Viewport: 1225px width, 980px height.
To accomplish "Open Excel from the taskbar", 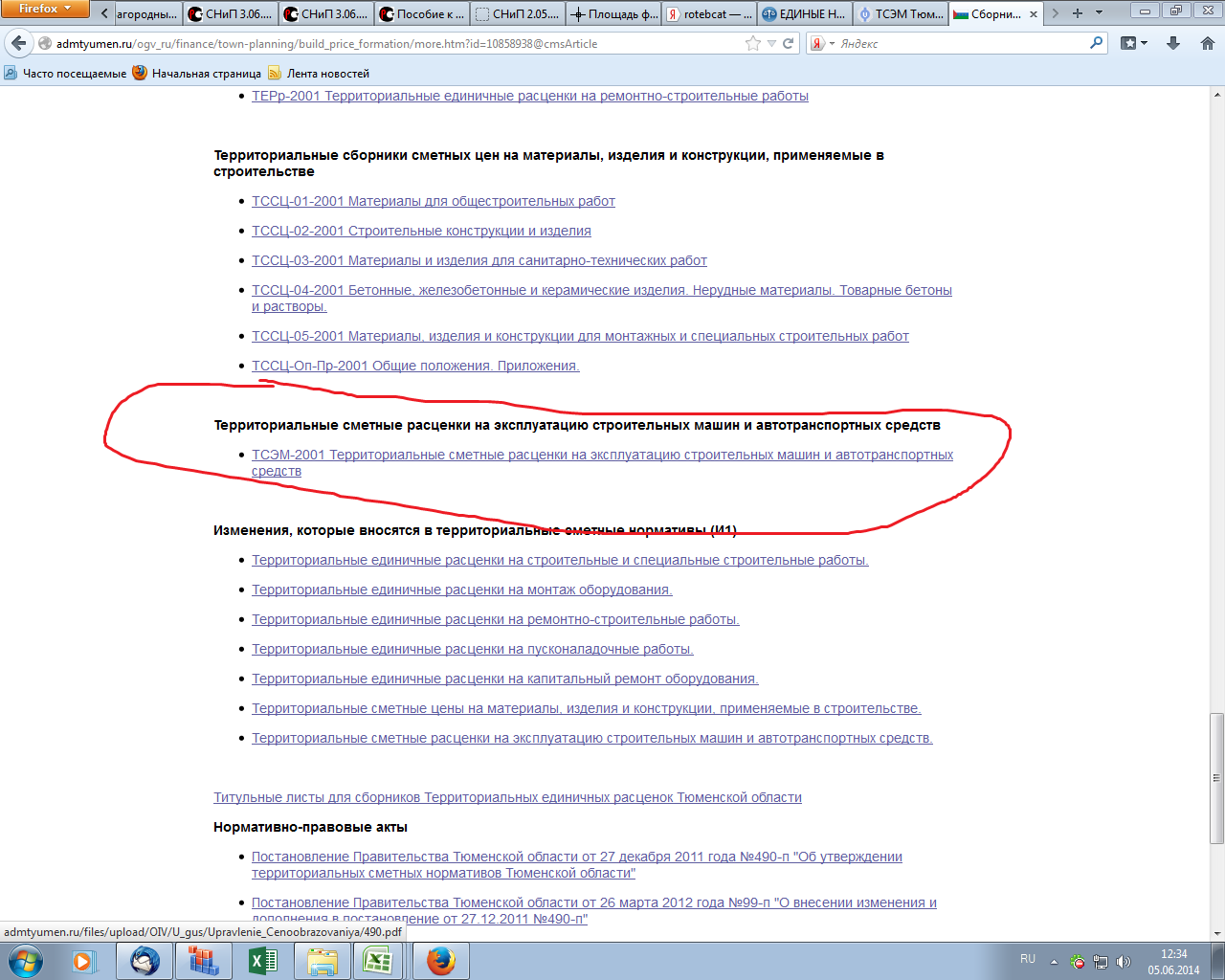I will click(262, 960).
